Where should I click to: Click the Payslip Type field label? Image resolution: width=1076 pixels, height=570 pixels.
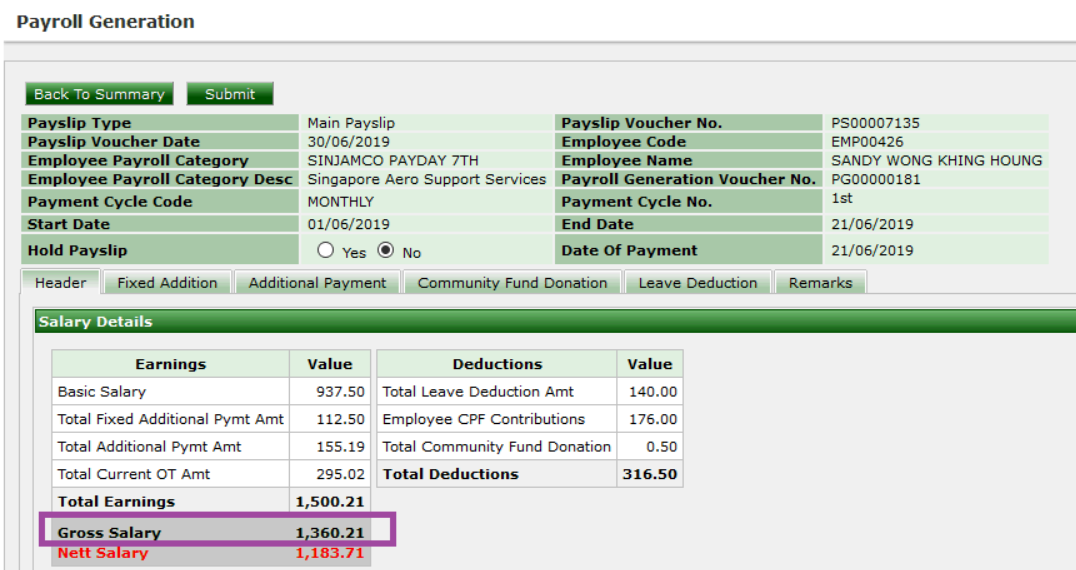(79, 123)
